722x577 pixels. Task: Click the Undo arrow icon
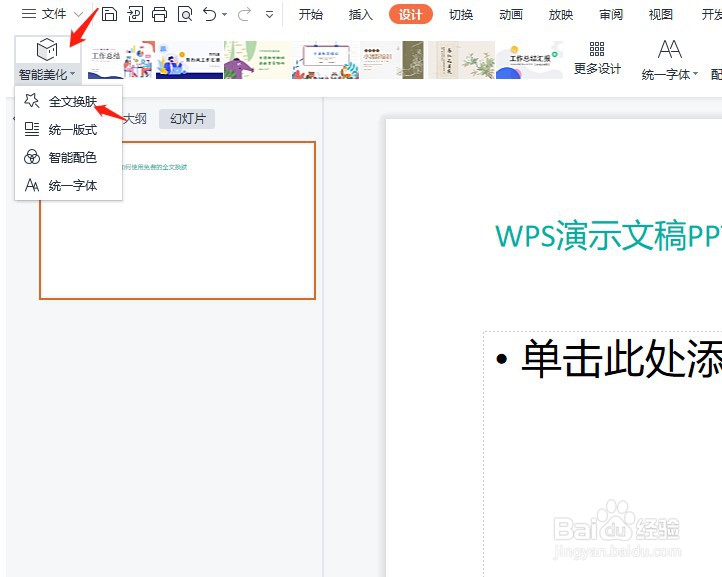point(210,14)
